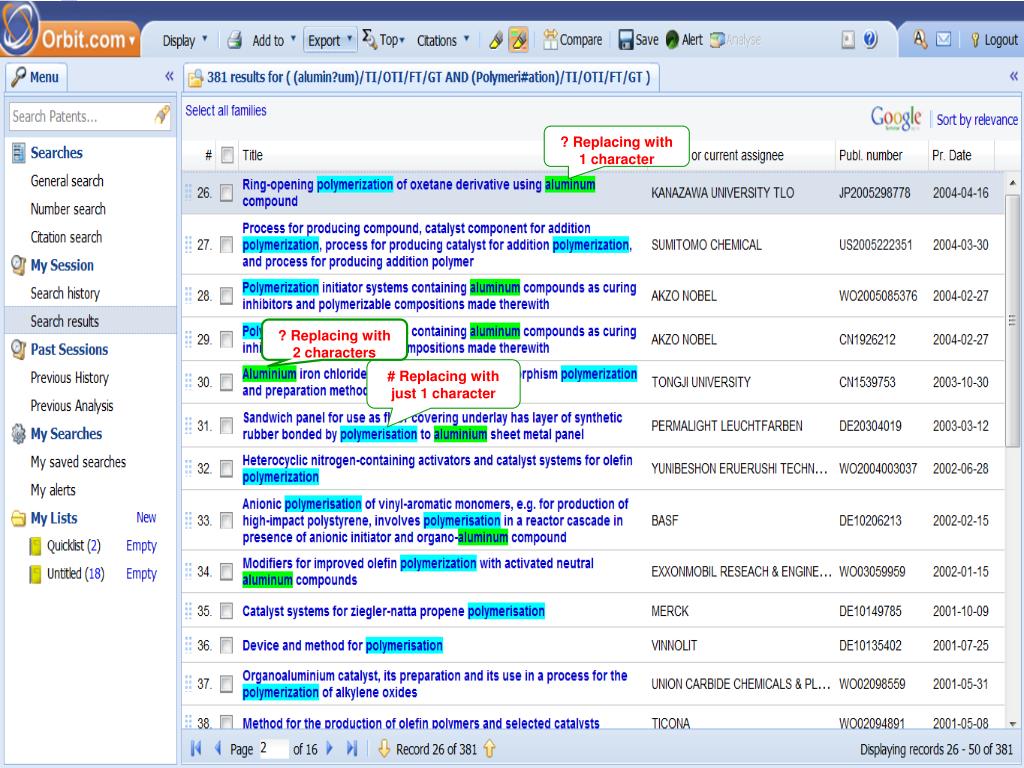Click the Top sigma magnifier icon

(x=370, y=39)
